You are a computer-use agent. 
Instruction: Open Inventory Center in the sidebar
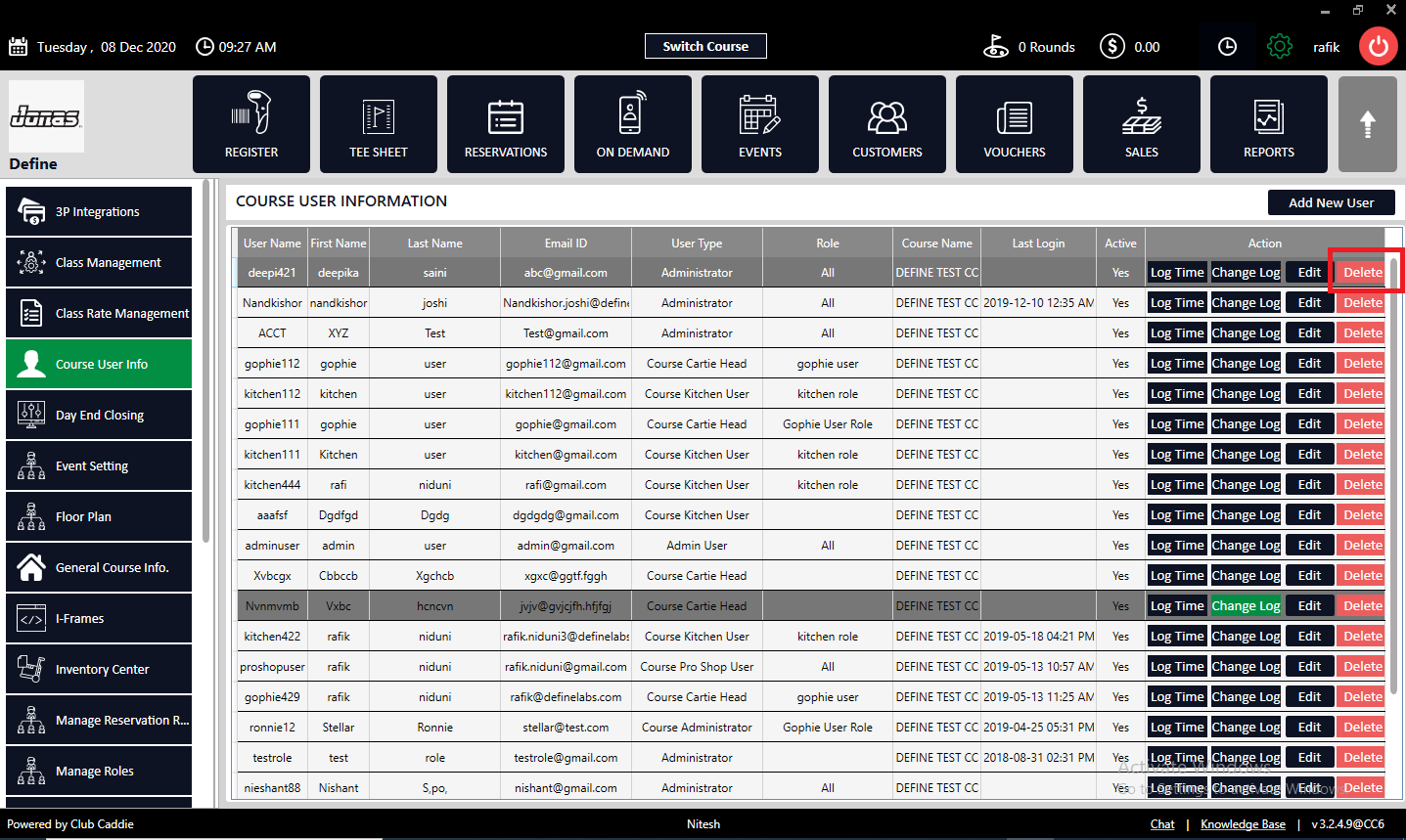tap(99, 669)
